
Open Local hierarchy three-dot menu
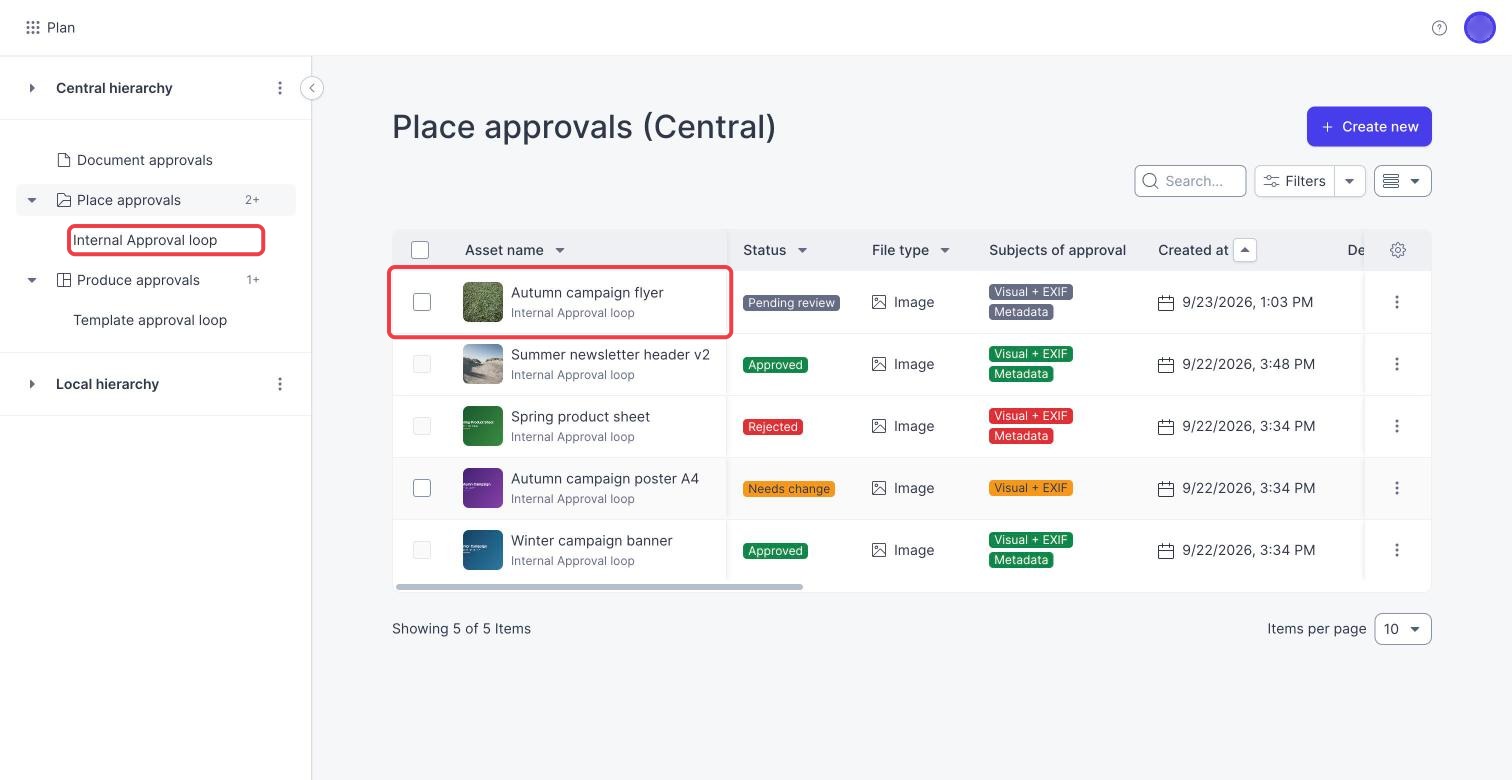(280, 384)
